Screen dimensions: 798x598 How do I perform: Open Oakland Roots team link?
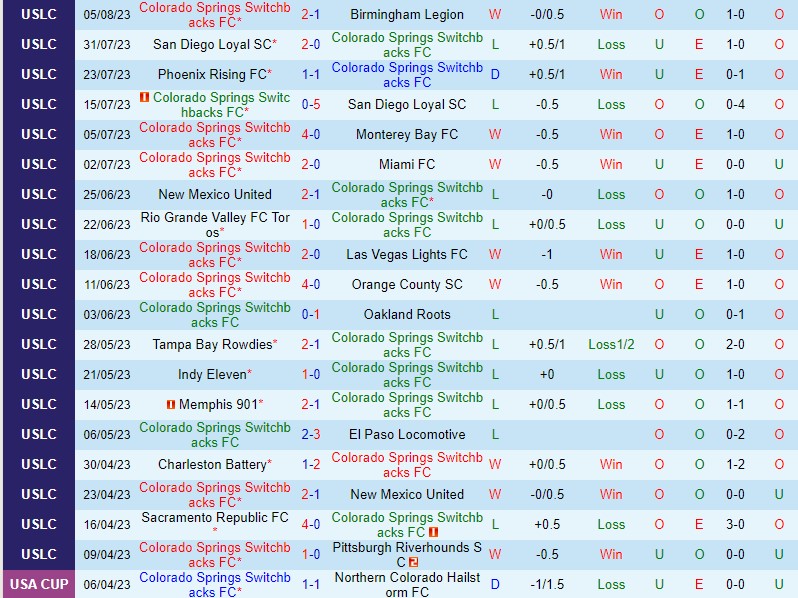(x=407, y=315)
